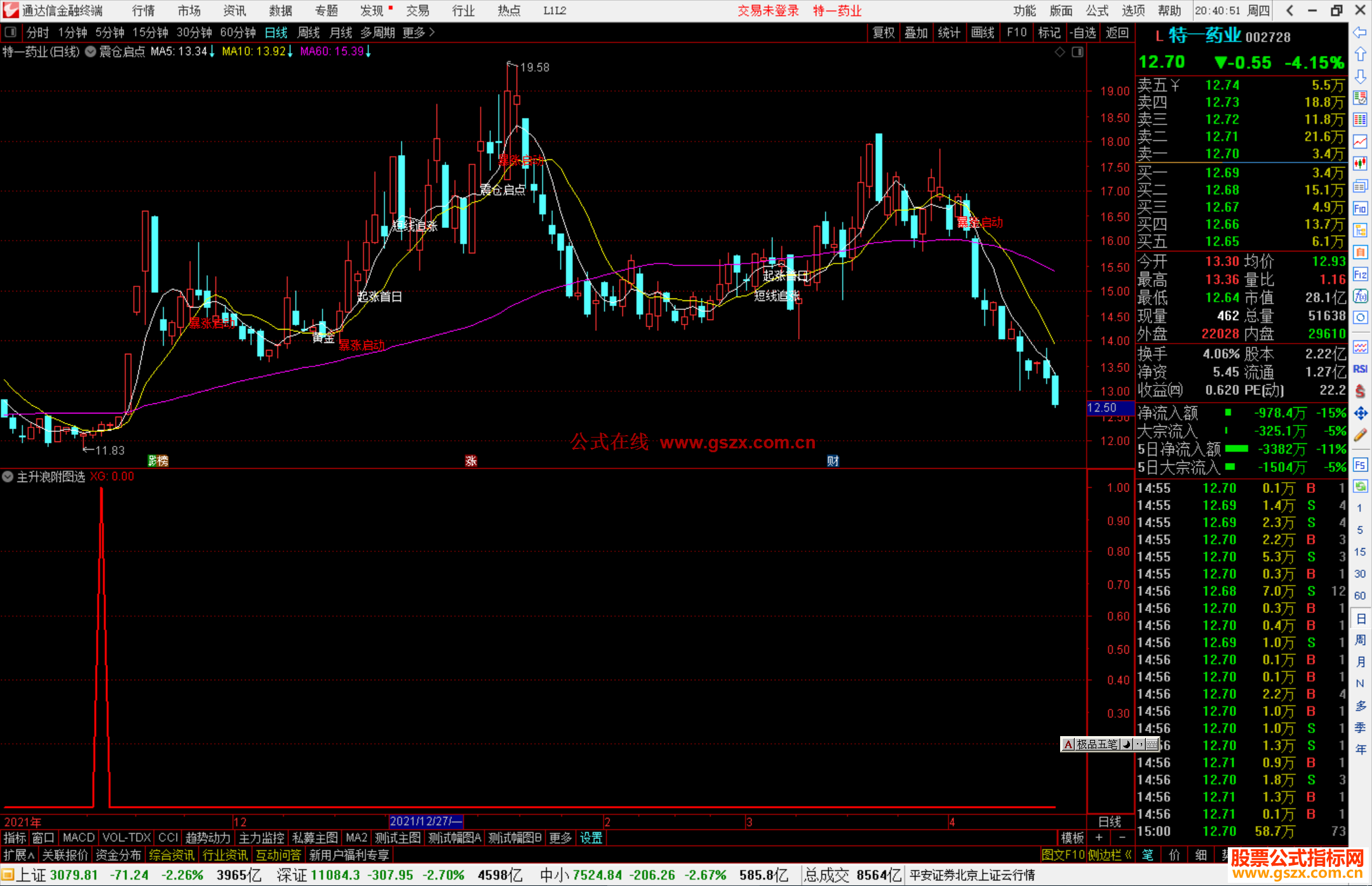
Task: Click the small panel icon at chart top-right
Action: click(x=1077, y=52)
